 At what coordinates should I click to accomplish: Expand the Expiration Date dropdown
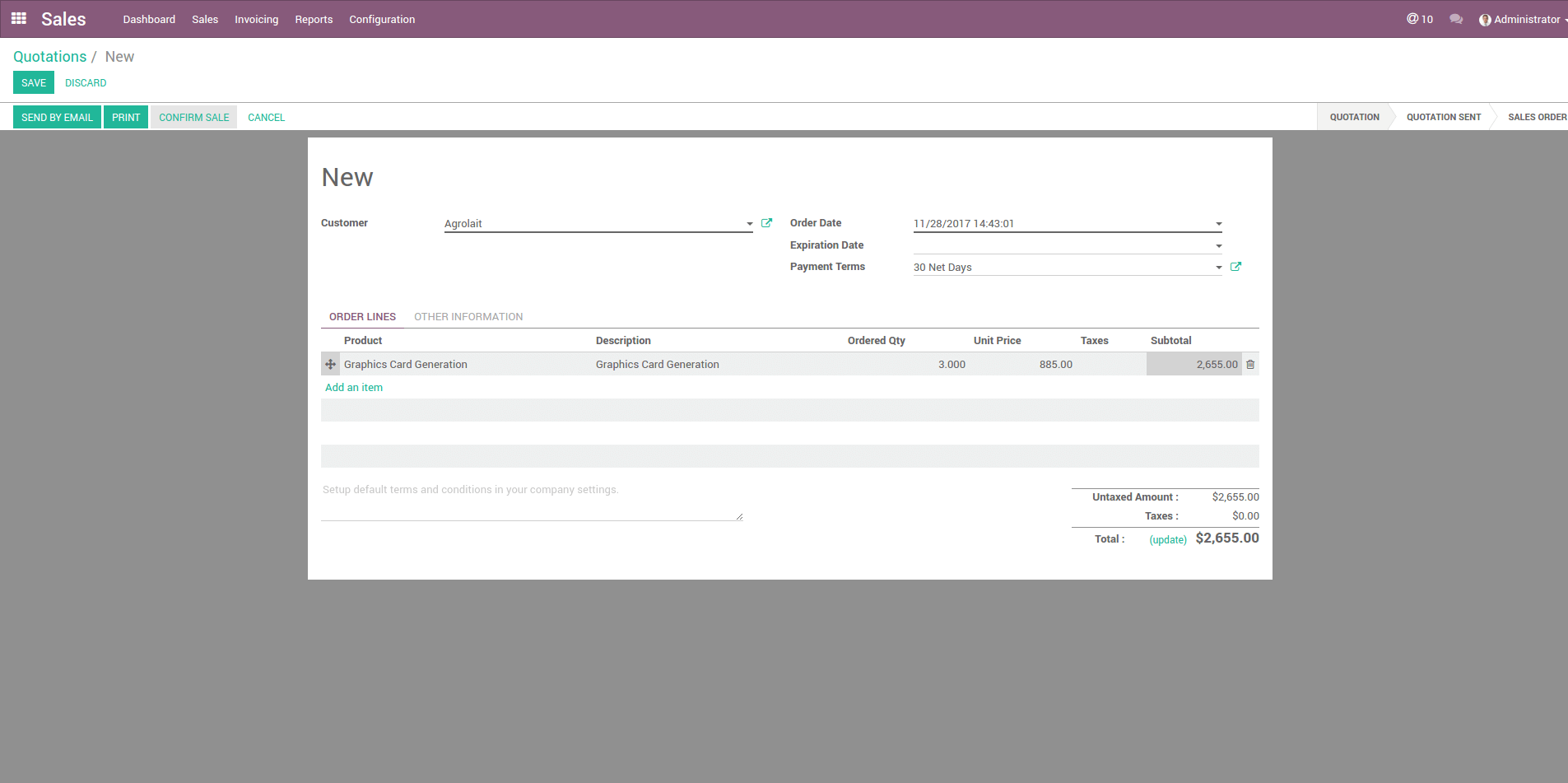coord(1218,246)
